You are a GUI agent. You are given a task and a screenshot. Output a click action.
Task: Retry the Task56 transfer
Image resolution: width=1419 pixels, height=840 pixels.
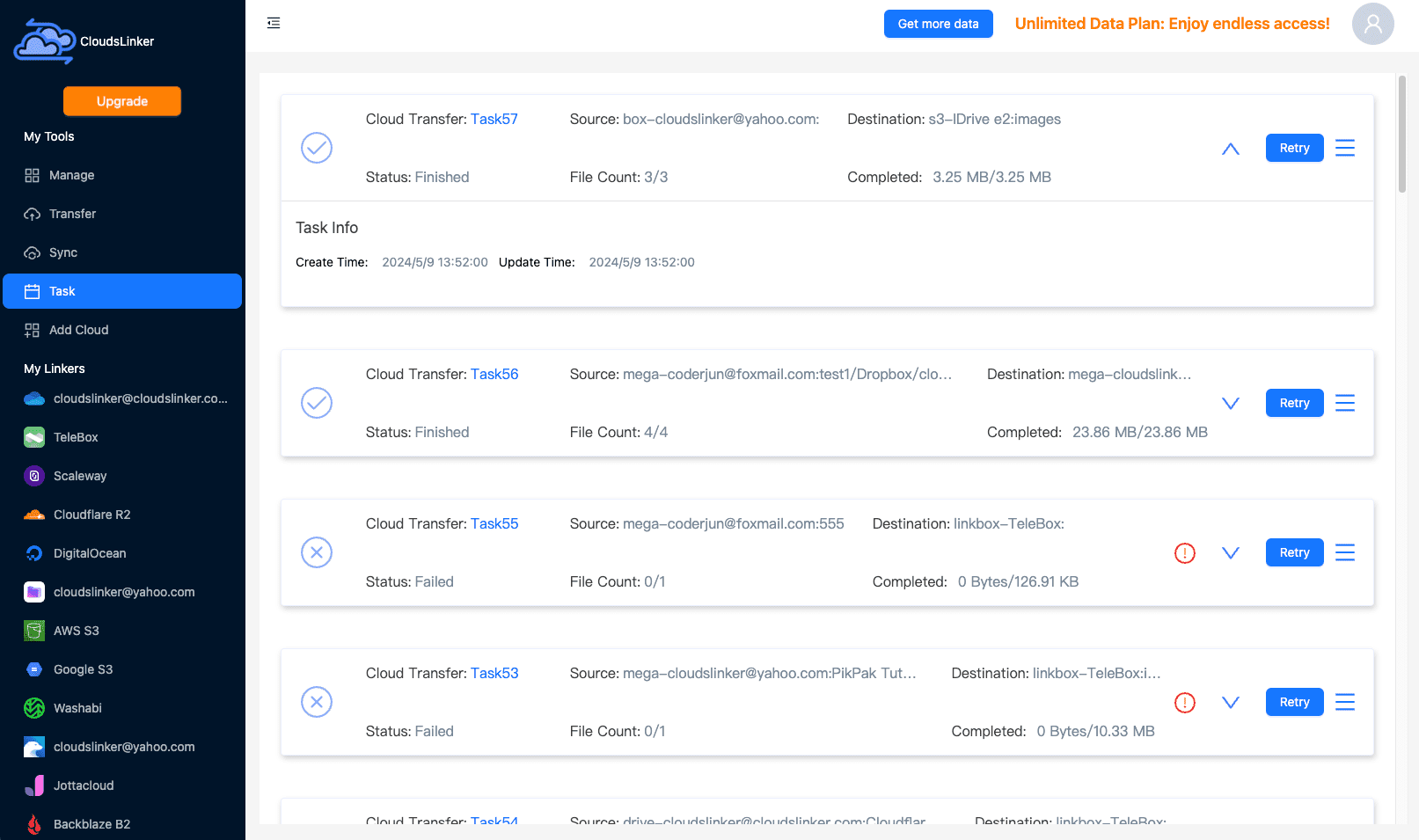1294,403
